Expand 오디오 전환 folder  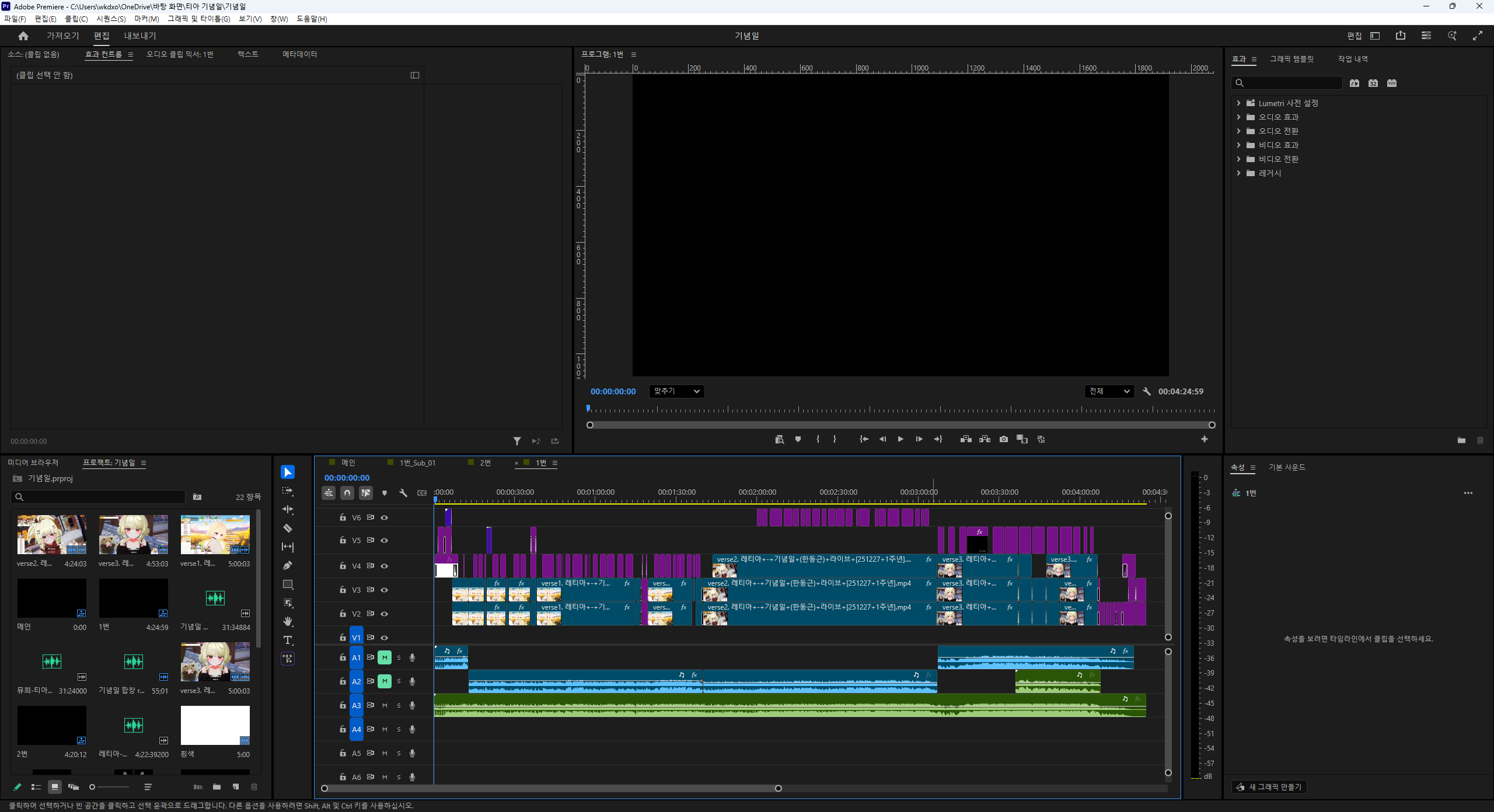(1238, 131)
